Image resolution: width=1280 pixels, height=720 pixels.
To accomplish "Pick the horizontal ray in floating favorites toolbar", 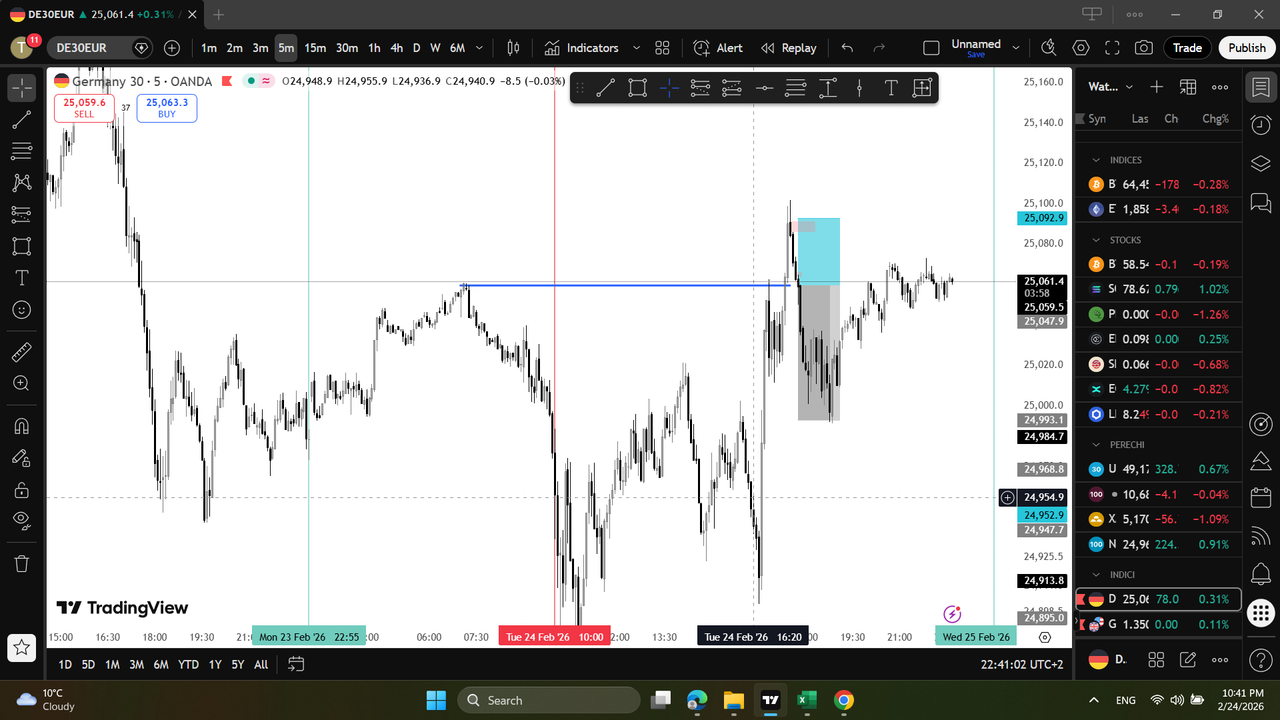I will tap(764, 88).
